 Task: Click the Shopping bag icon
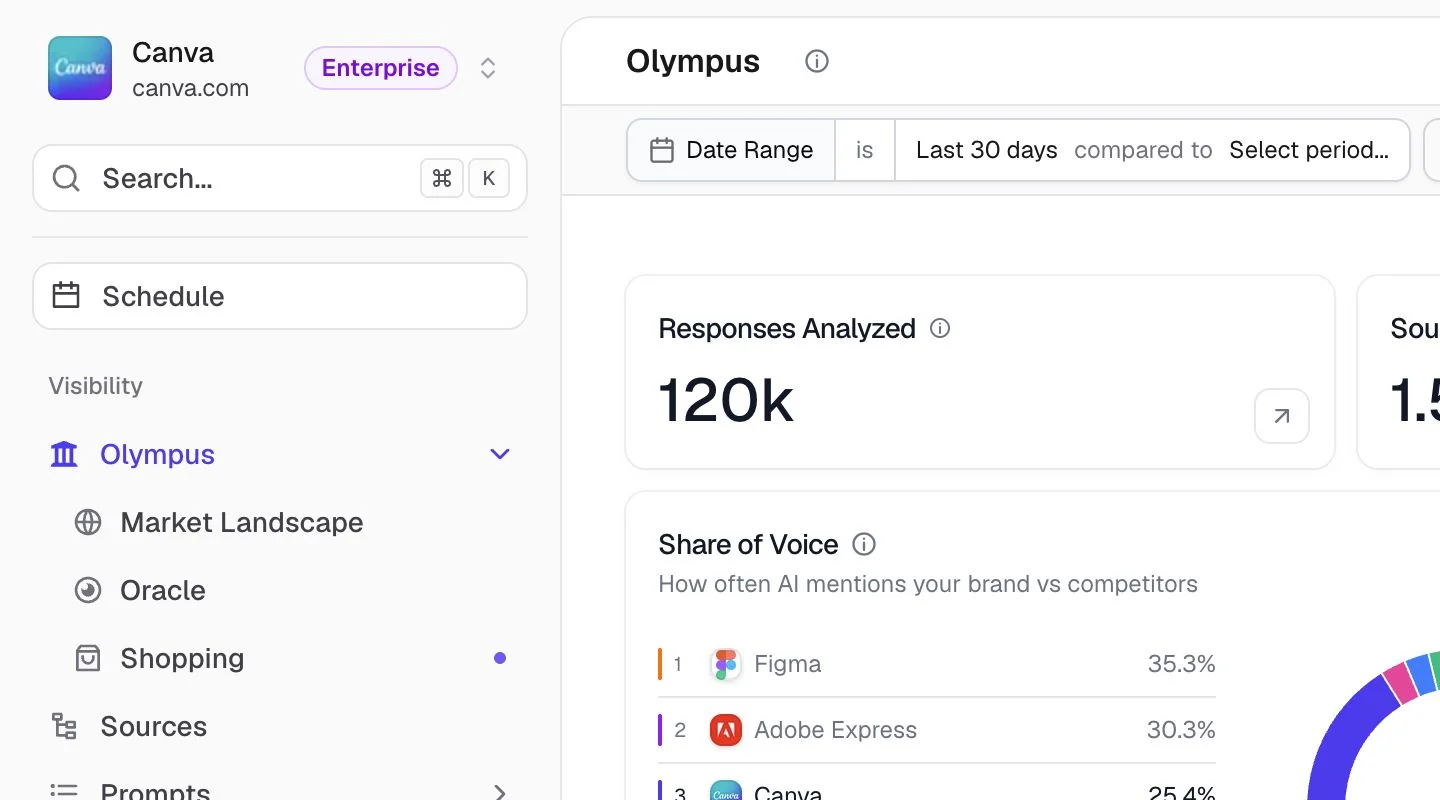pyautogui.click(x=88, y=658)
